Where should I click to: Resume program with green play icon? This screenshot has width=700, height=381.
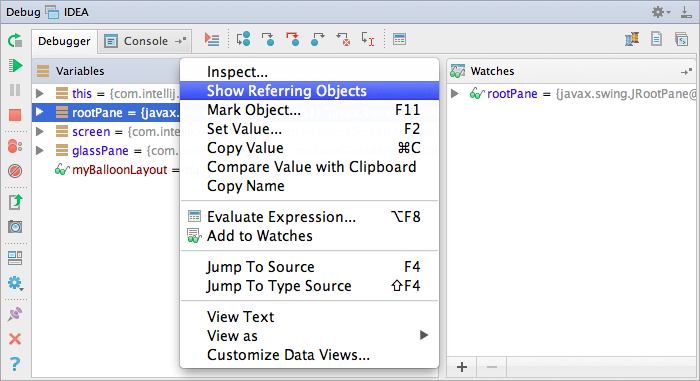[15, 66]
